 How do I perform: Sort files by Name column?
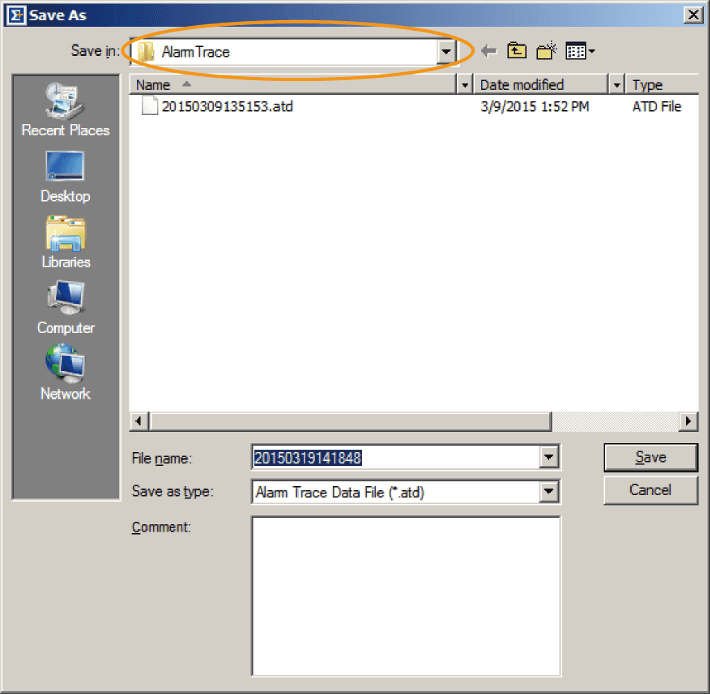pos(290,85)
